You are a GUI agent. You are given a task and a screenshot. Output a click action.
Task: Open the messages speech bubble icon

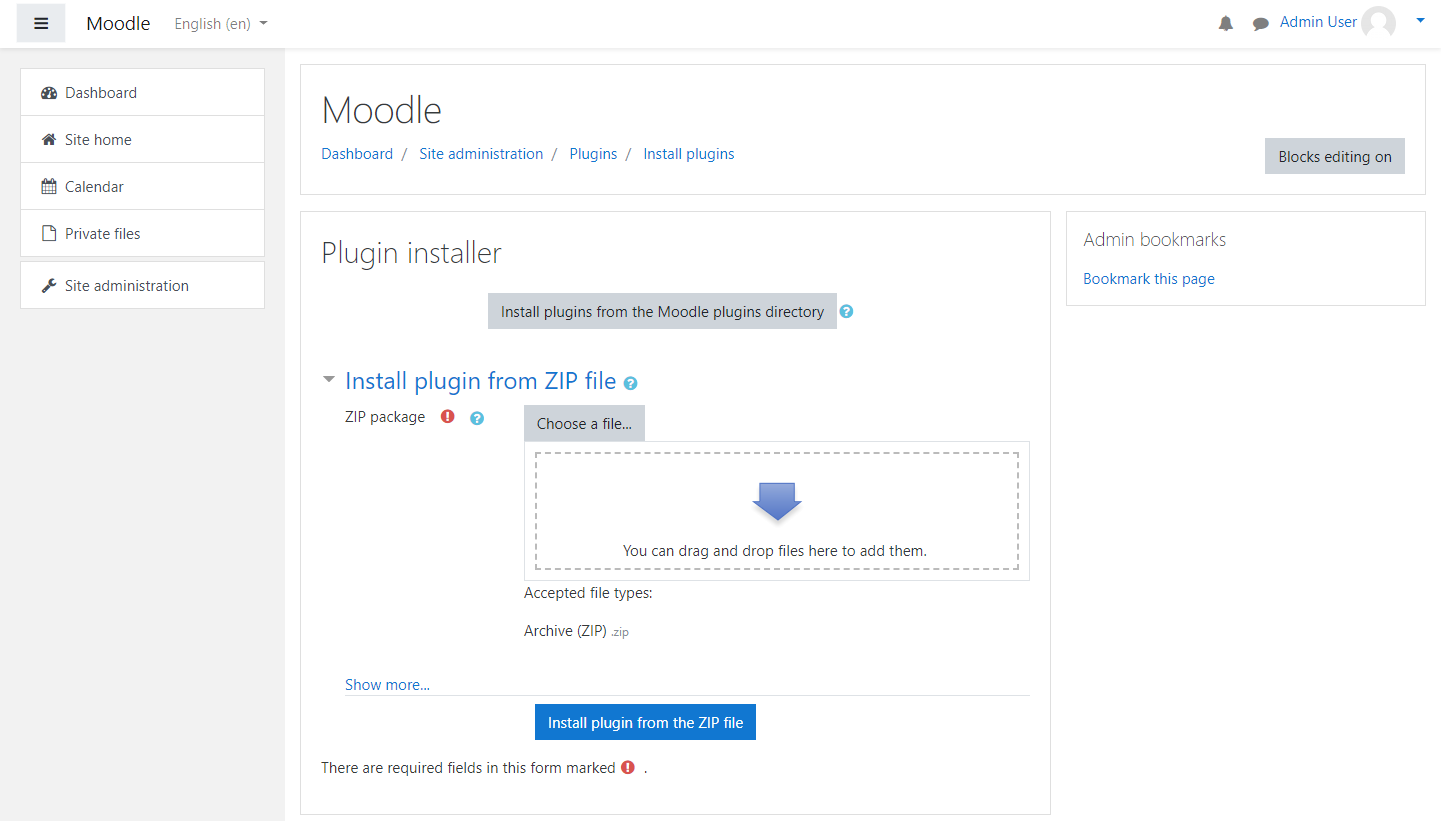point(1261,24)
